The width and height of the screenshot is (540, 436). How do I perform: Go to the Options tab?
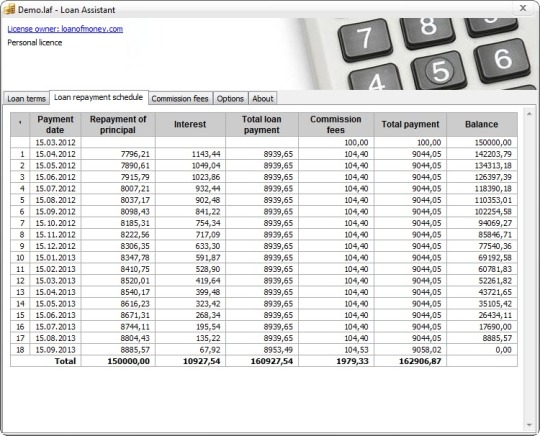point(230,98)
